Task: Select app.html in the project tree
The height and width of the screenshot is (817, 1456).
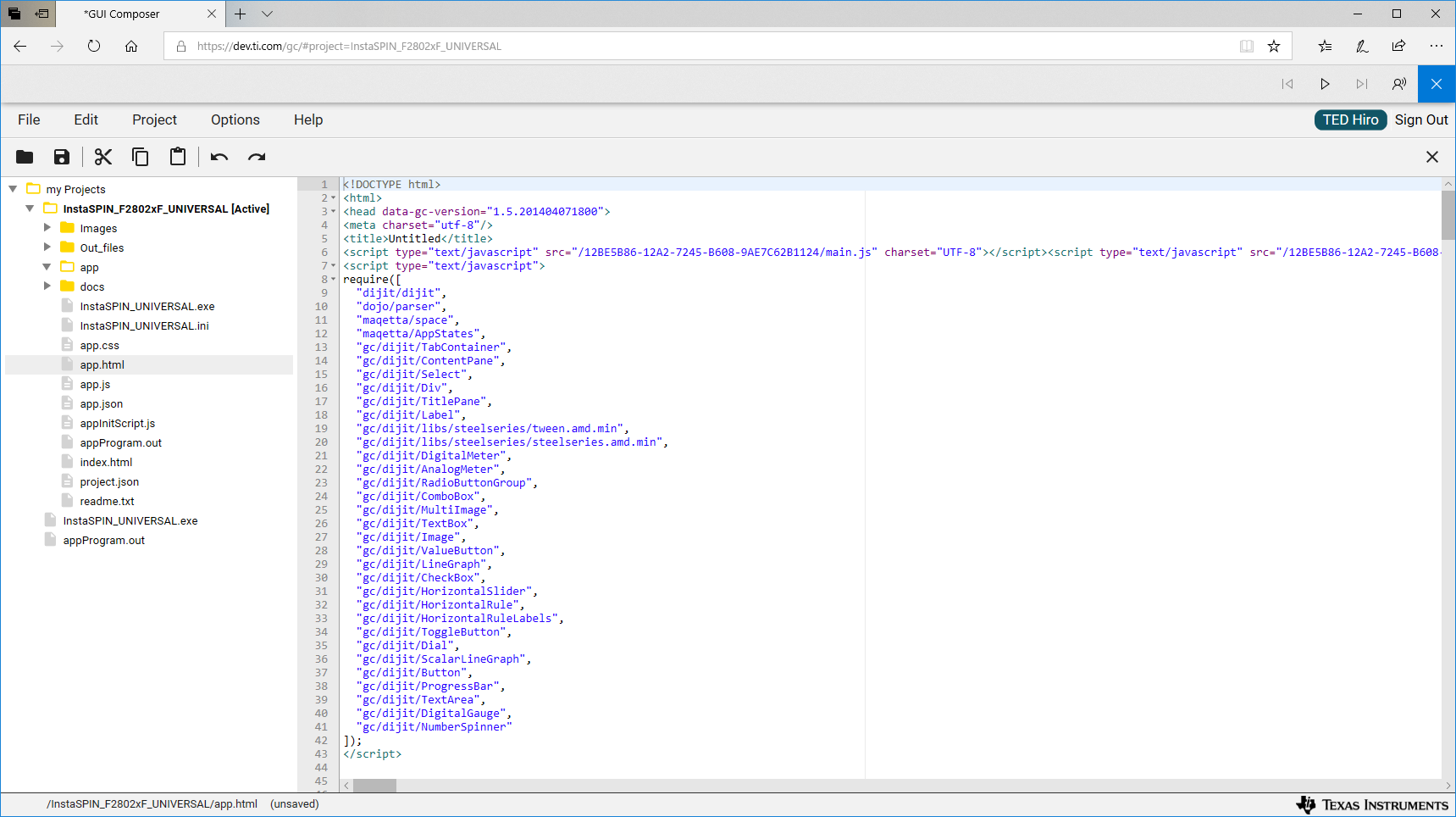Action: tap(102, 364)
